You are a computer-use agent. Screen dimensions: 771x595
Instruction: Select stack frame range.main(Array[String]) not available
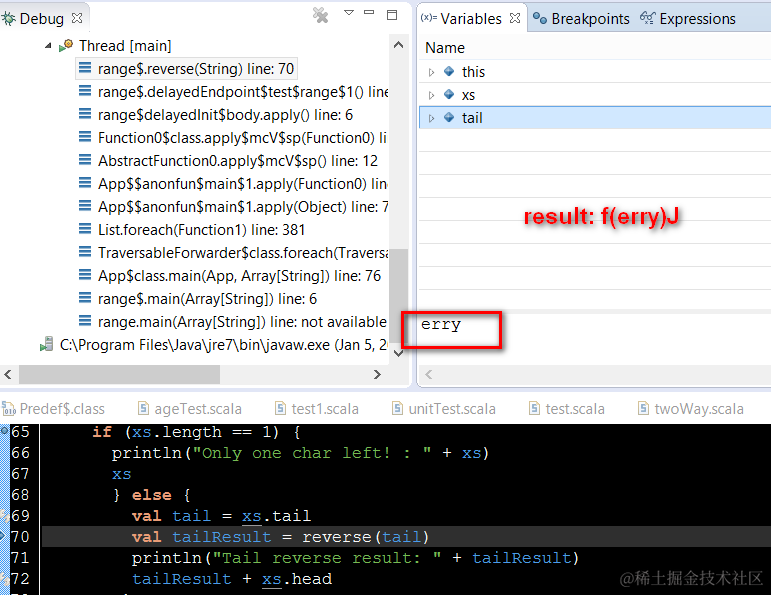pos(242,322)
